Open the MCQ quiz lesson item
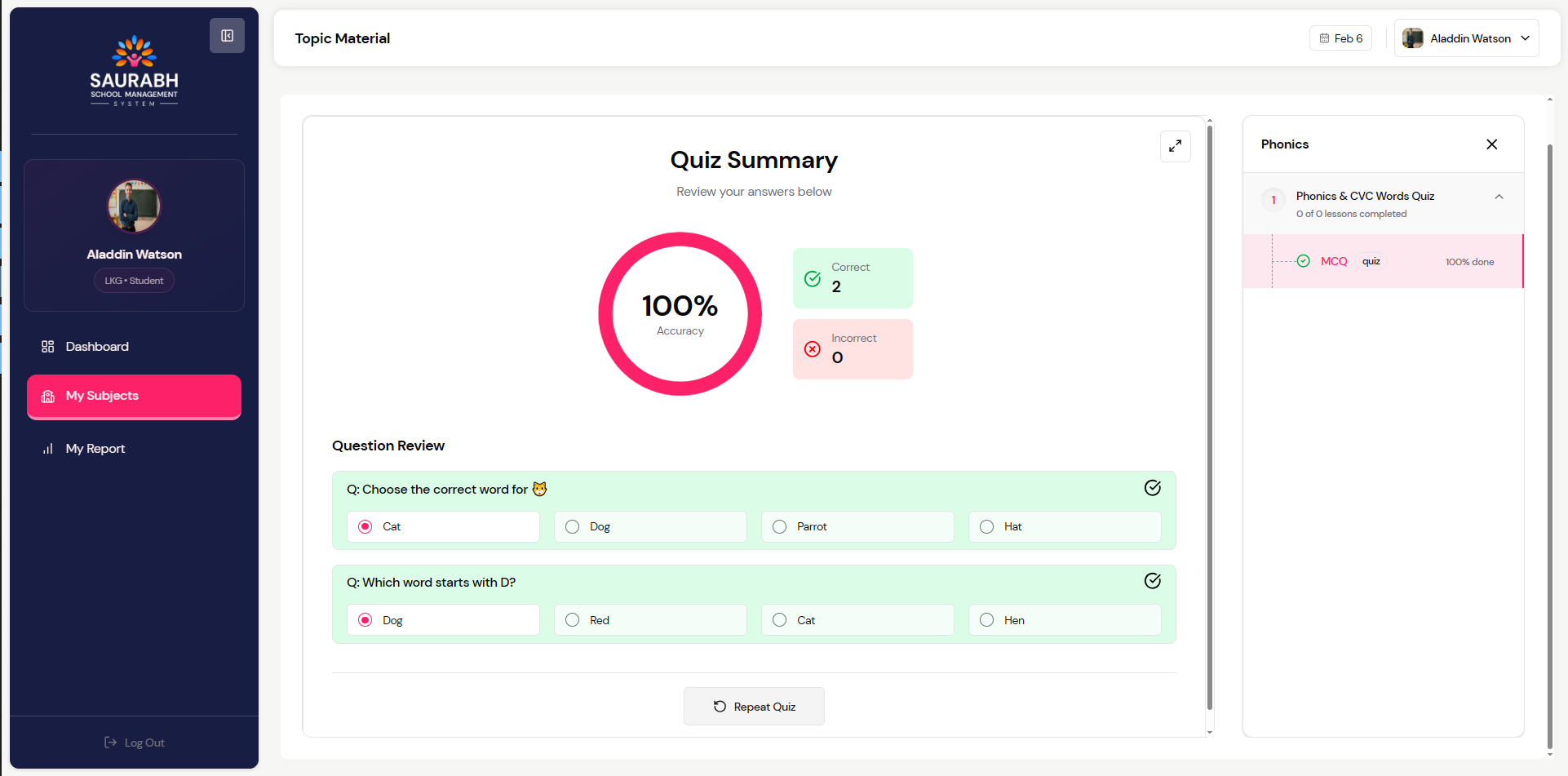Screen dimensions: 1568x776 1334,262
